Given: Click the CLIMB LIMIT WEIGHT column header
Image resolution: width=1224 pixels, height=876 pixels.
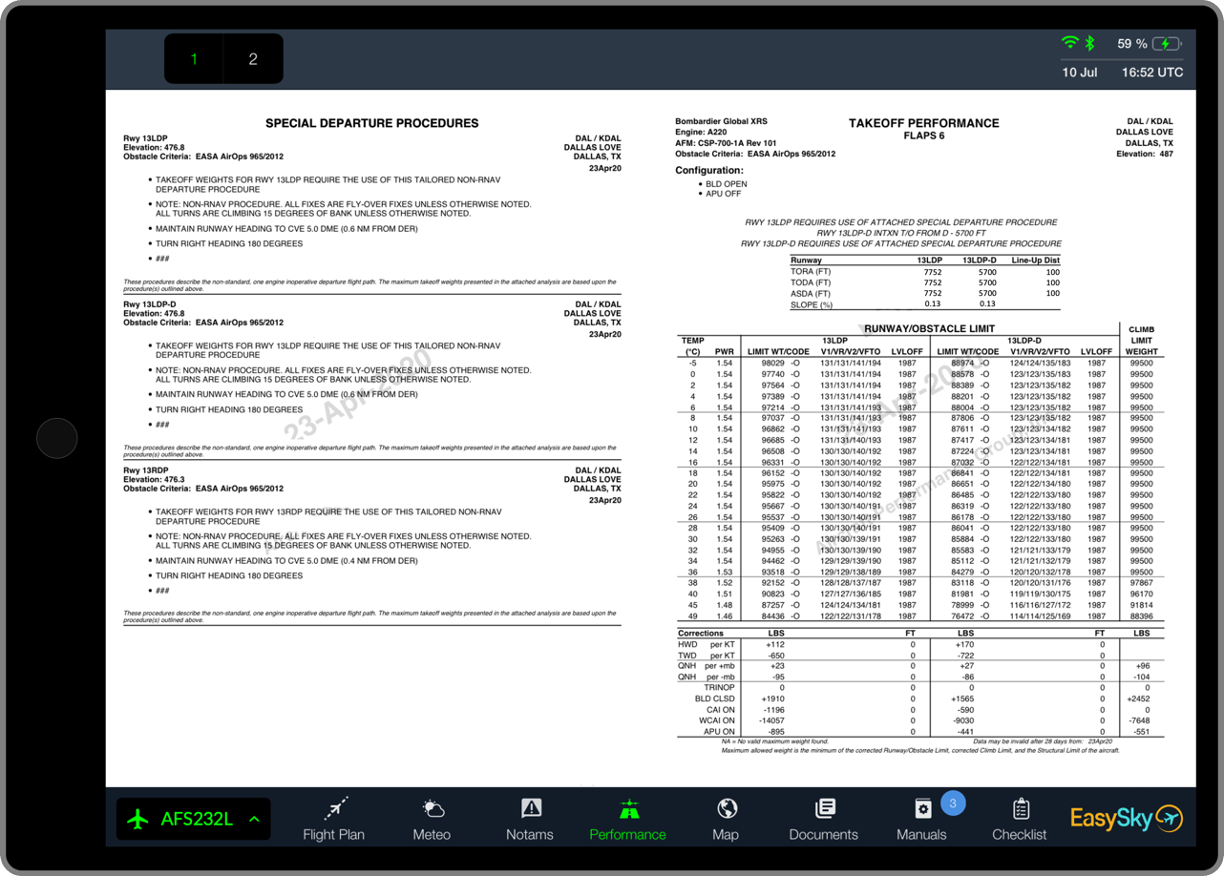Looking at the screenshot, I should [1141, 340].
